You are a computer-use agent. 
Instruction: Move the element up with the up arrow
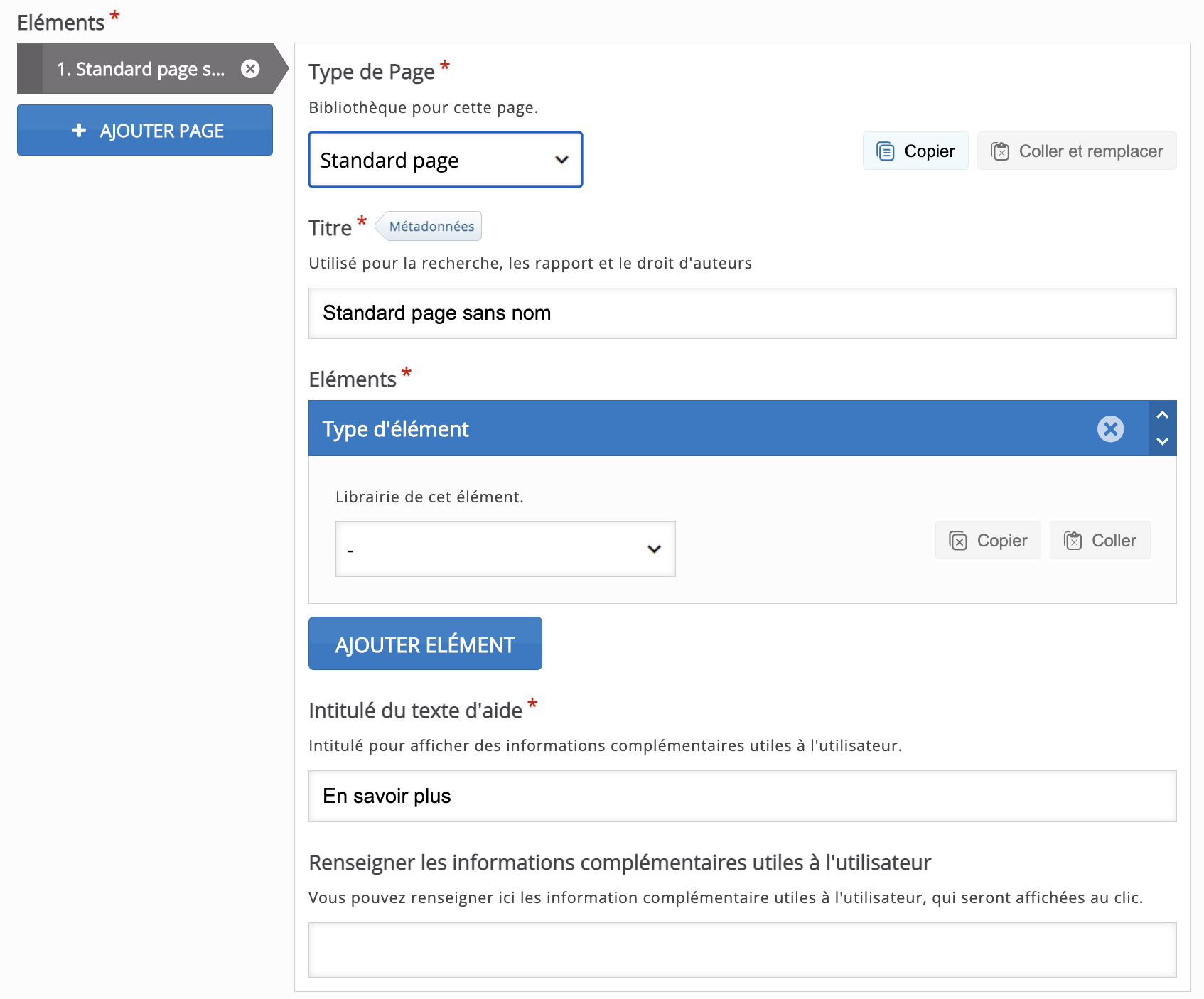[x=1163, y=415]
